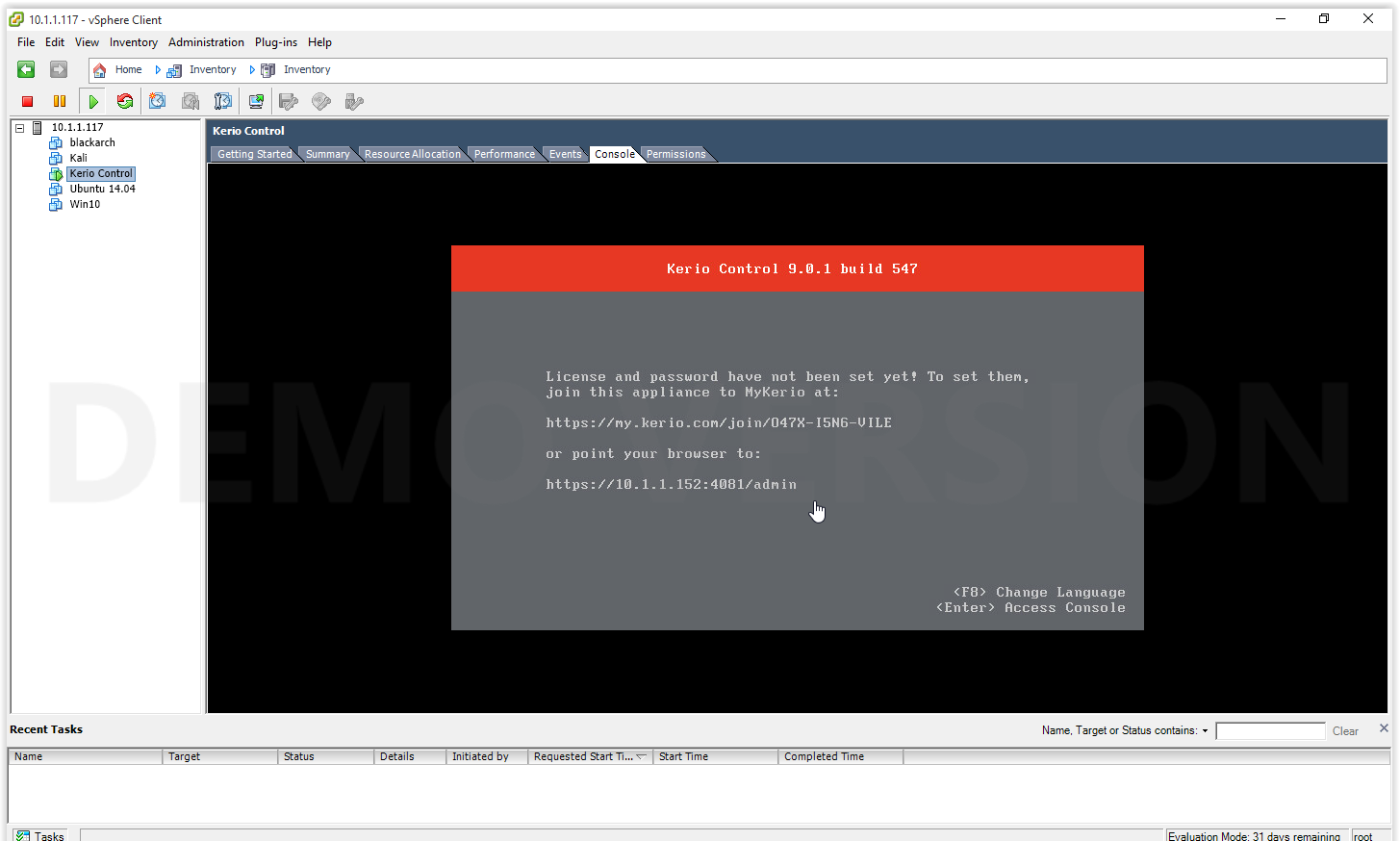The height and width of the screenshot is (841, 1400).
Task: Sort Recent Tasks by Initiated by column
Action: [488, 756]
